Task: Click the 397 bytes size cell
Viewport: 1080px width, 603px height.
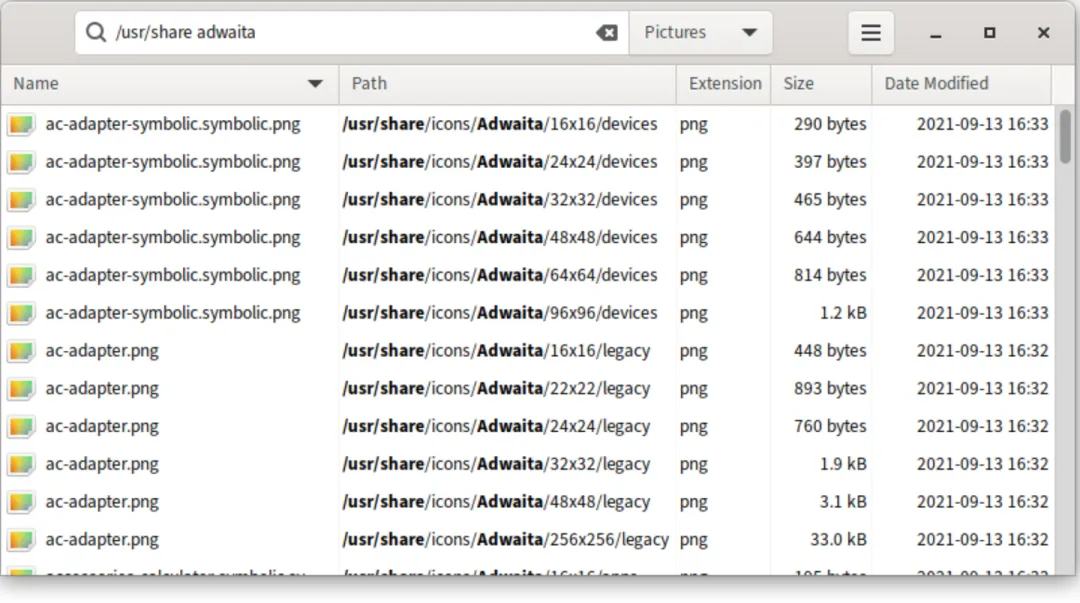Action: pos(830,162)
